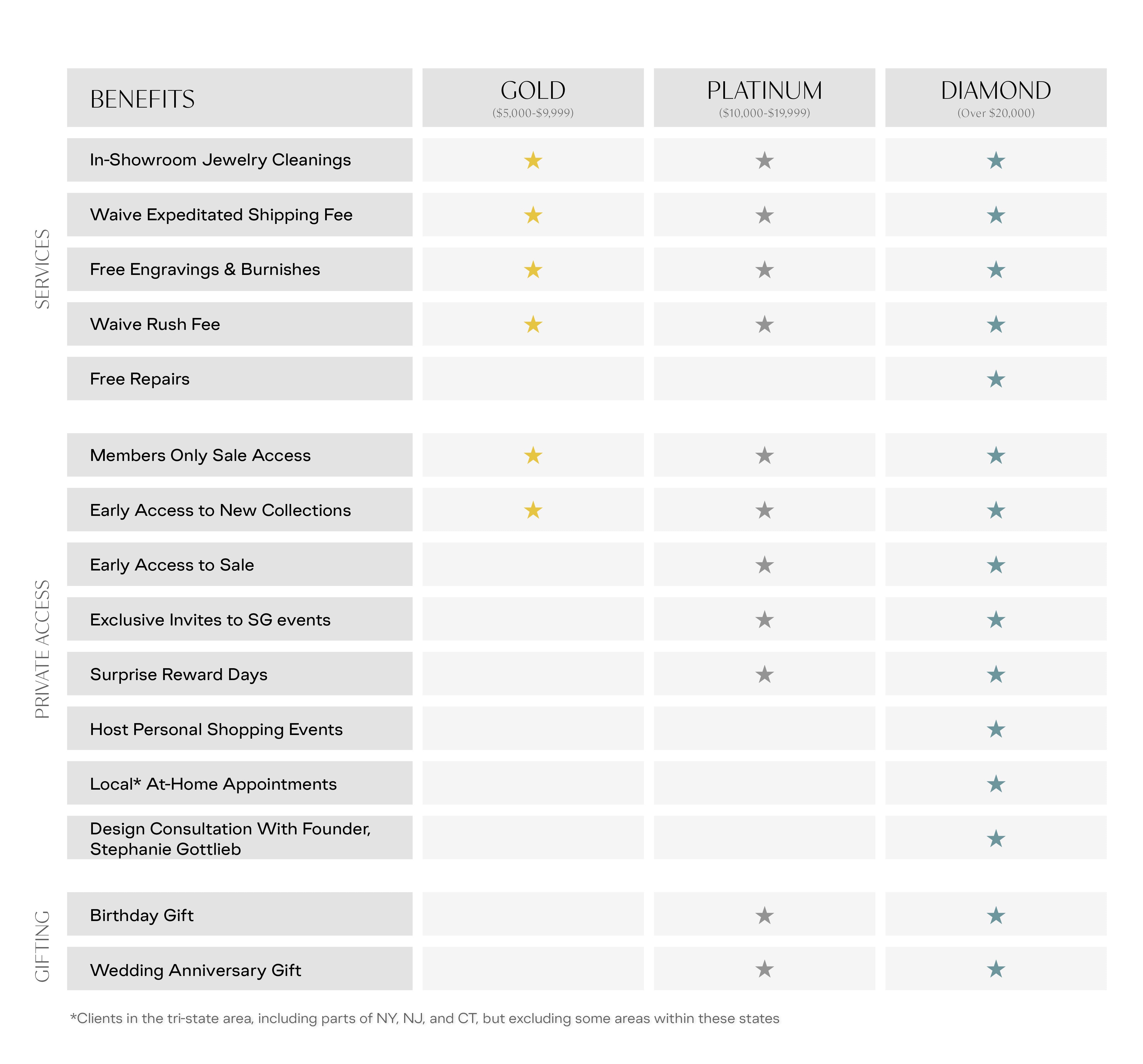Click the Diamond star for Host Personal Shopping Events
The image size is (1143, 1064).
[x=995, y=729]
